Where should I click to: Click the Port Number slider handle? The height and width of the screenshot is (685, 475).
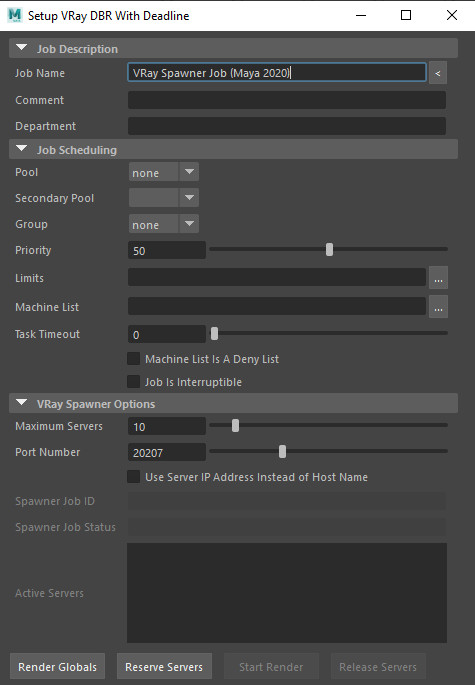tap(283, 452)
